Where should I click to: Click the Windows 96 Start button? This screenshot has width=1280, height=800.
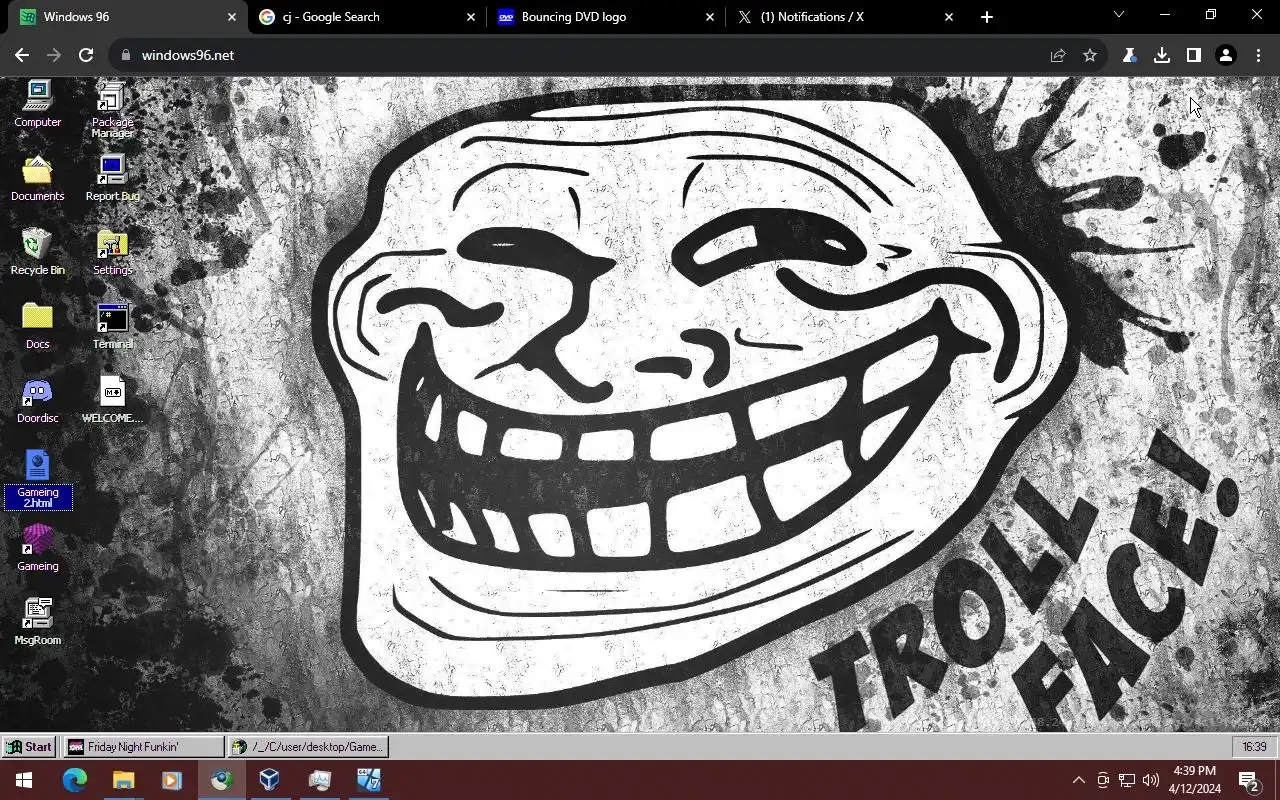pos(29,747)
